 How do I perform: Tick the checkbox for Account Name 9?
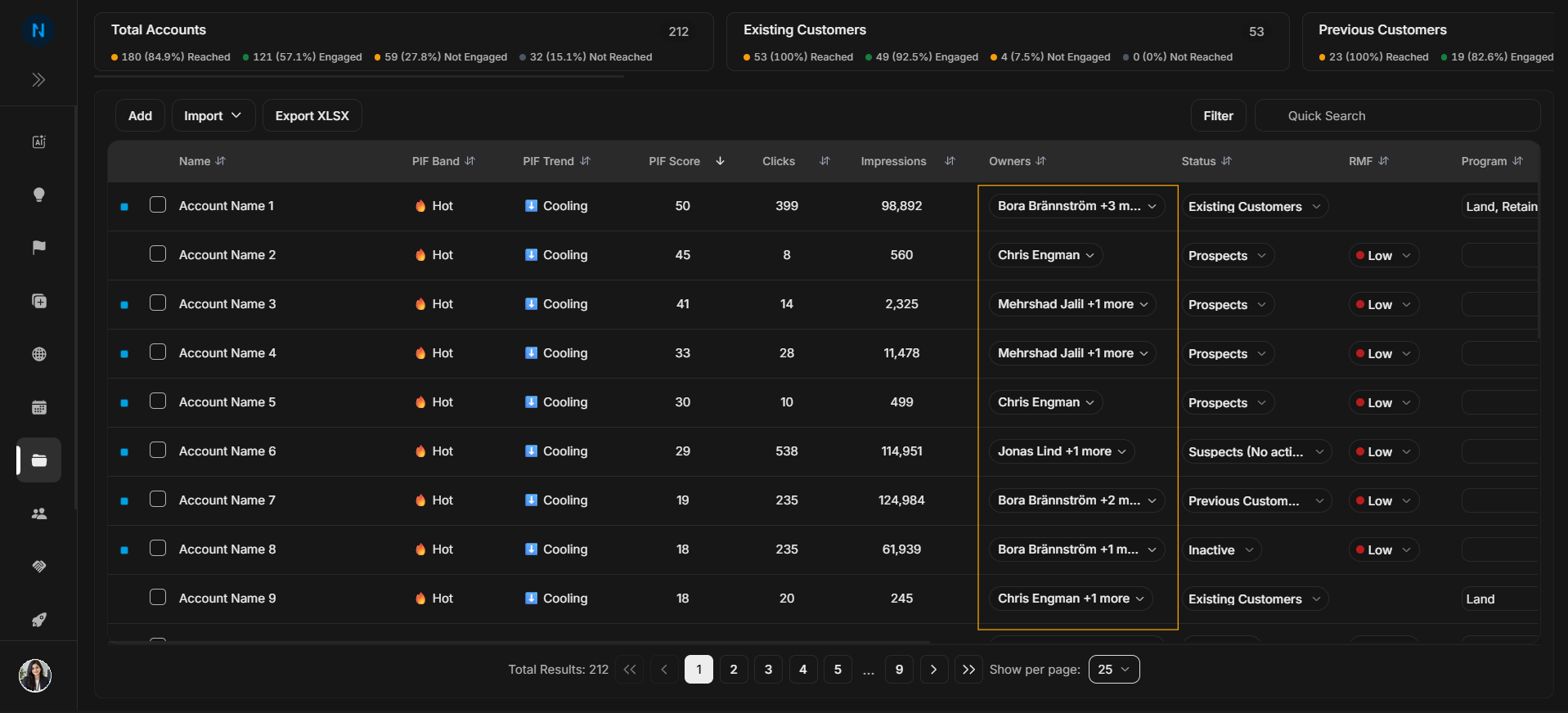tap(158, 597)
